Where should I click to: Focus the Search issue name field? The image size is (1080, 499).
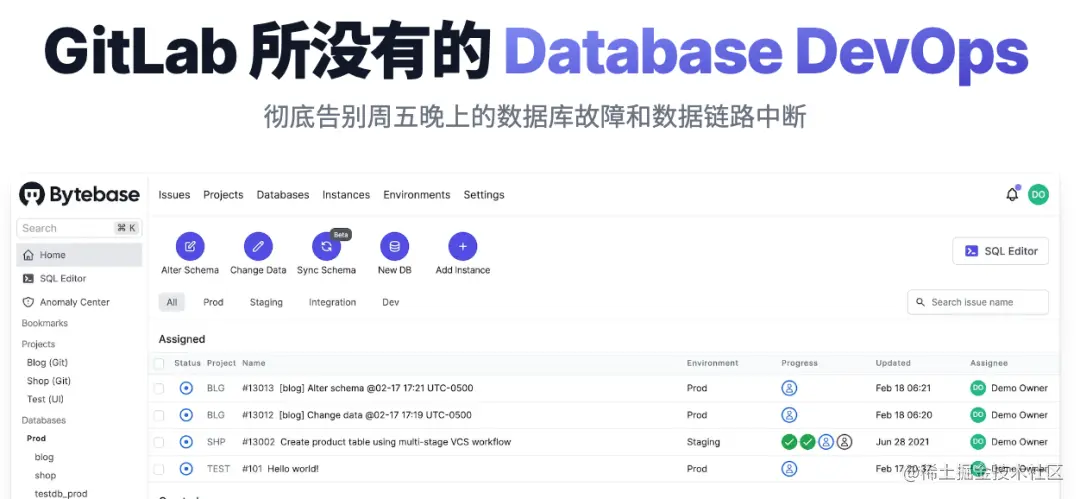[x=978, y=302]
